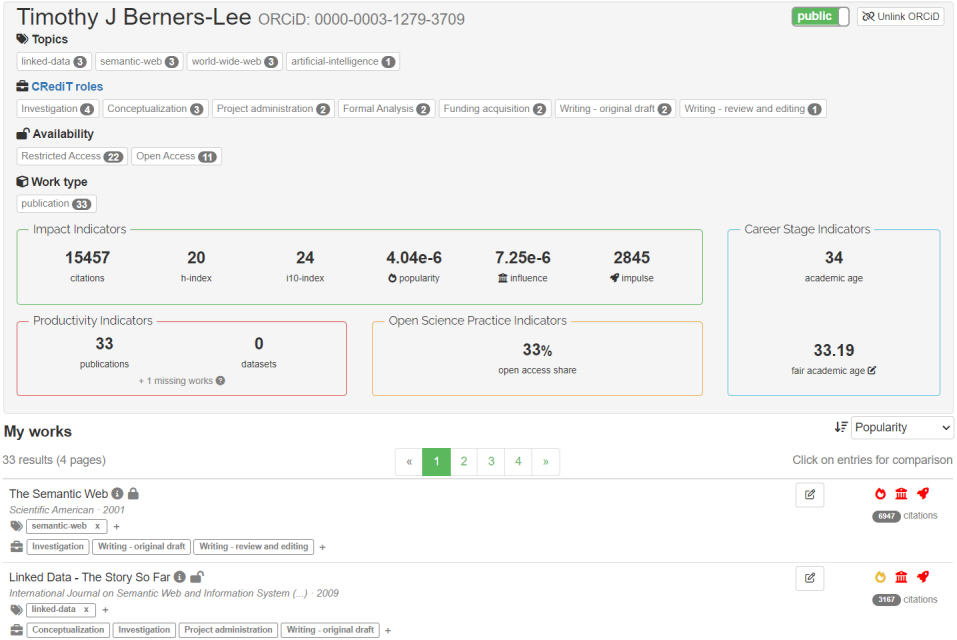Filter by linked-data topic

[54, 62]
